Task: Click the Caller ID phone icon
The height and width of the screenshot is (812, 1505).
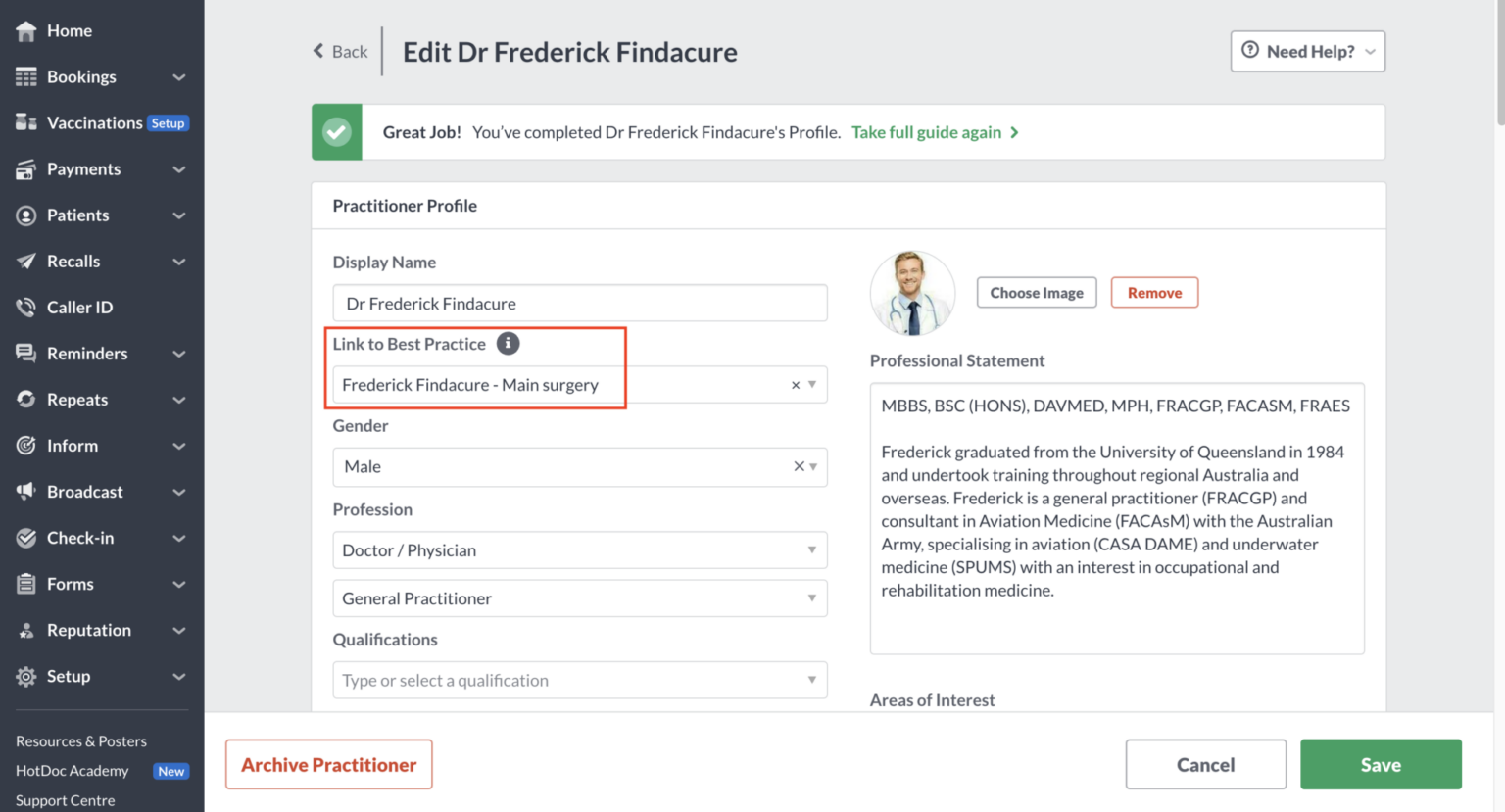Action: tap(26, 307)
